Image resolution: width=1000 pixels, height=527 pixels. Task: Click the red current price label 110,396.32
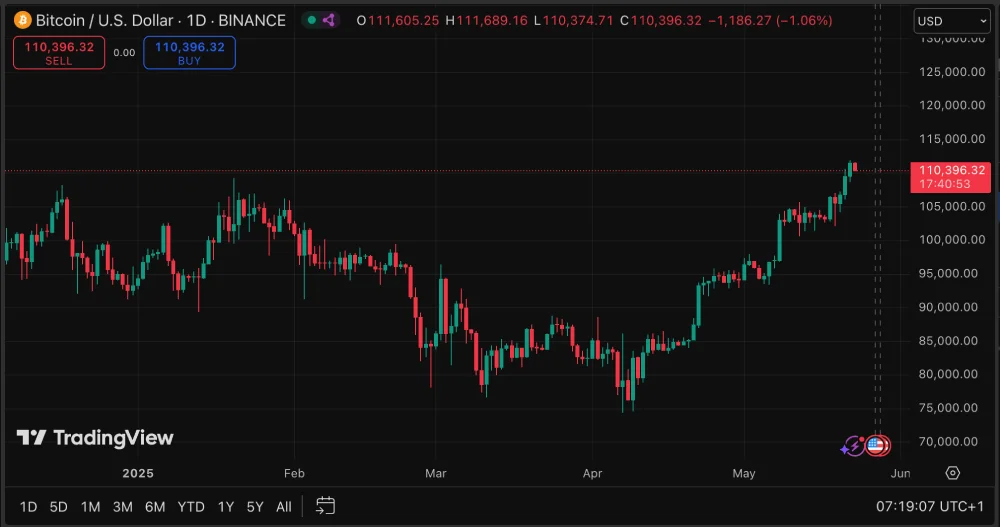coord(951,177)
